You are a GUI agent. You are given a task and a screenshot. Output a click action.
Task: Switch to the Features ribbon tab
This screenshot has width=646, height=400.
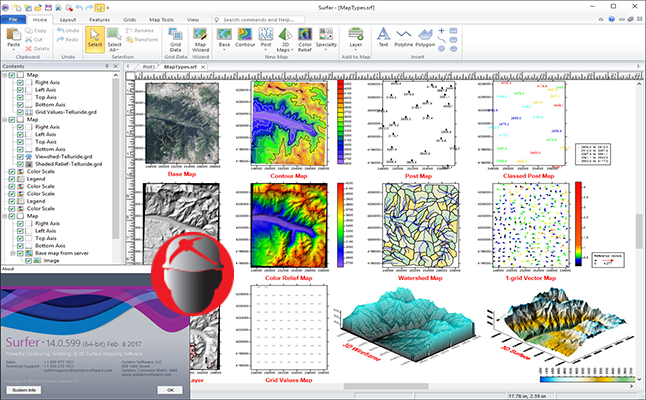coord(99,19)
